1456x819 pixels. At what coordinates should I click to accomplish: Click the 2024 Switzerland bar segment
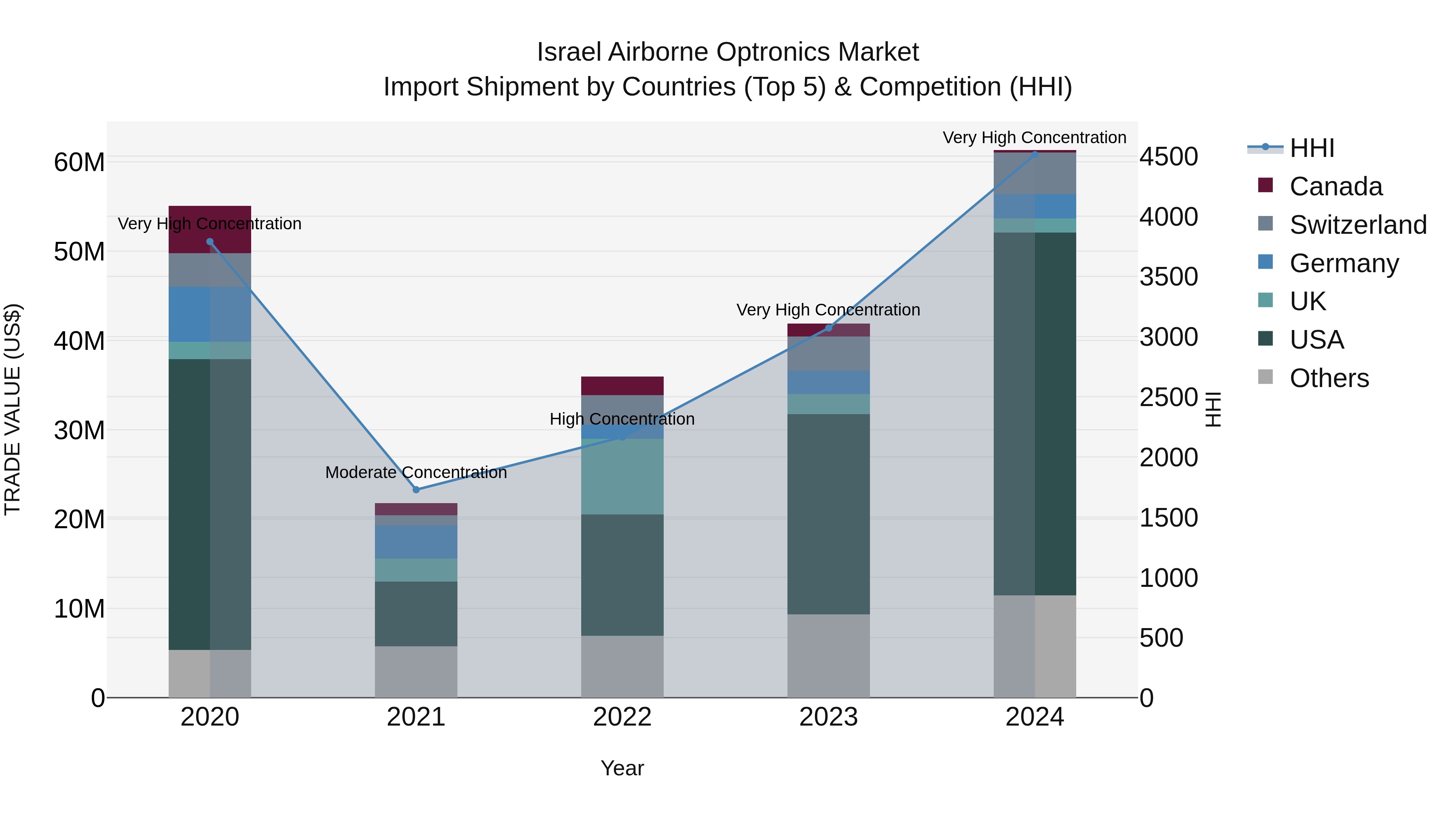point(1035,174)
